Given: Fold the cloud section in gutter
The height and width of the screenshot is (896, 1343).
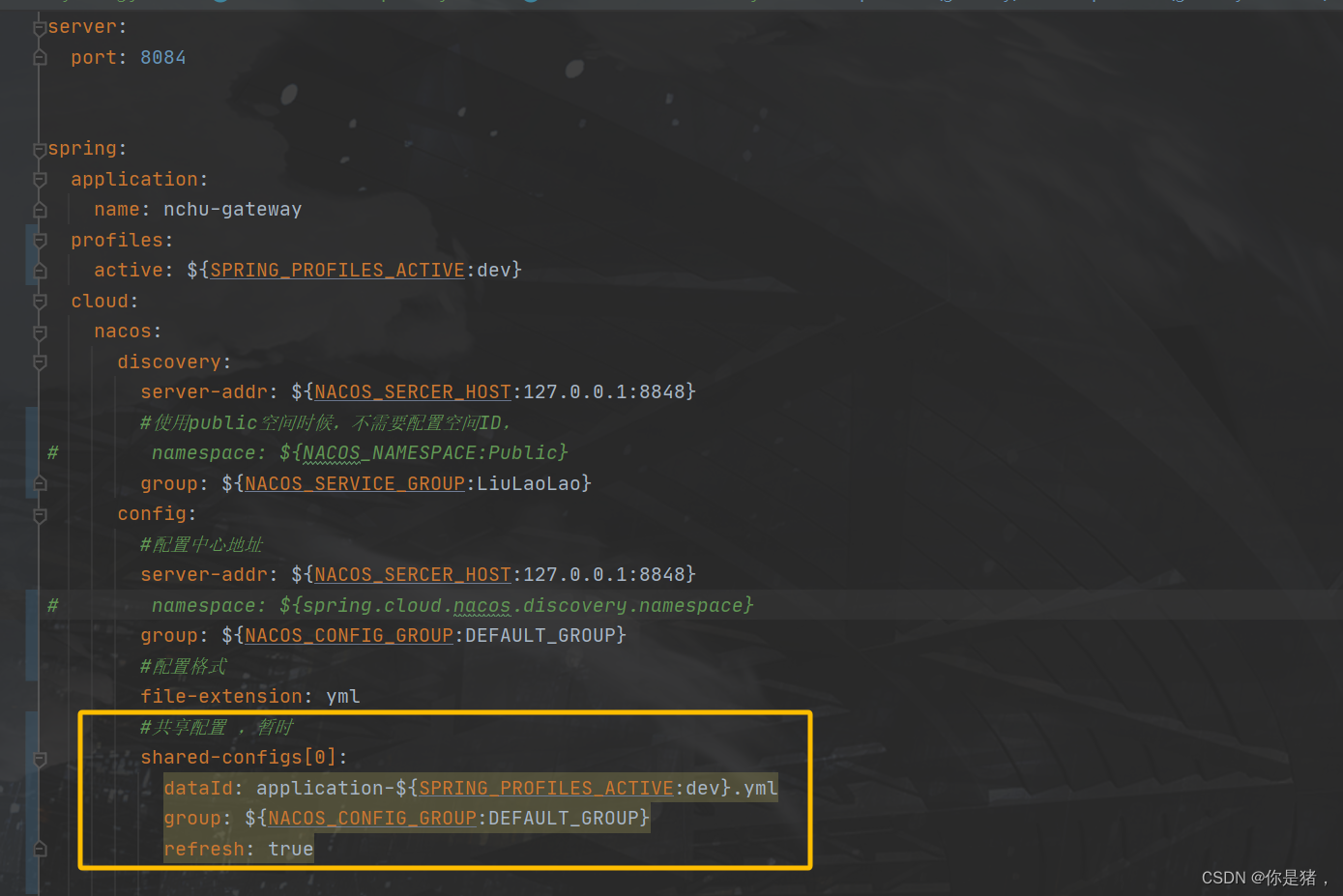Looking at the screenshot, I should (40, 302).
